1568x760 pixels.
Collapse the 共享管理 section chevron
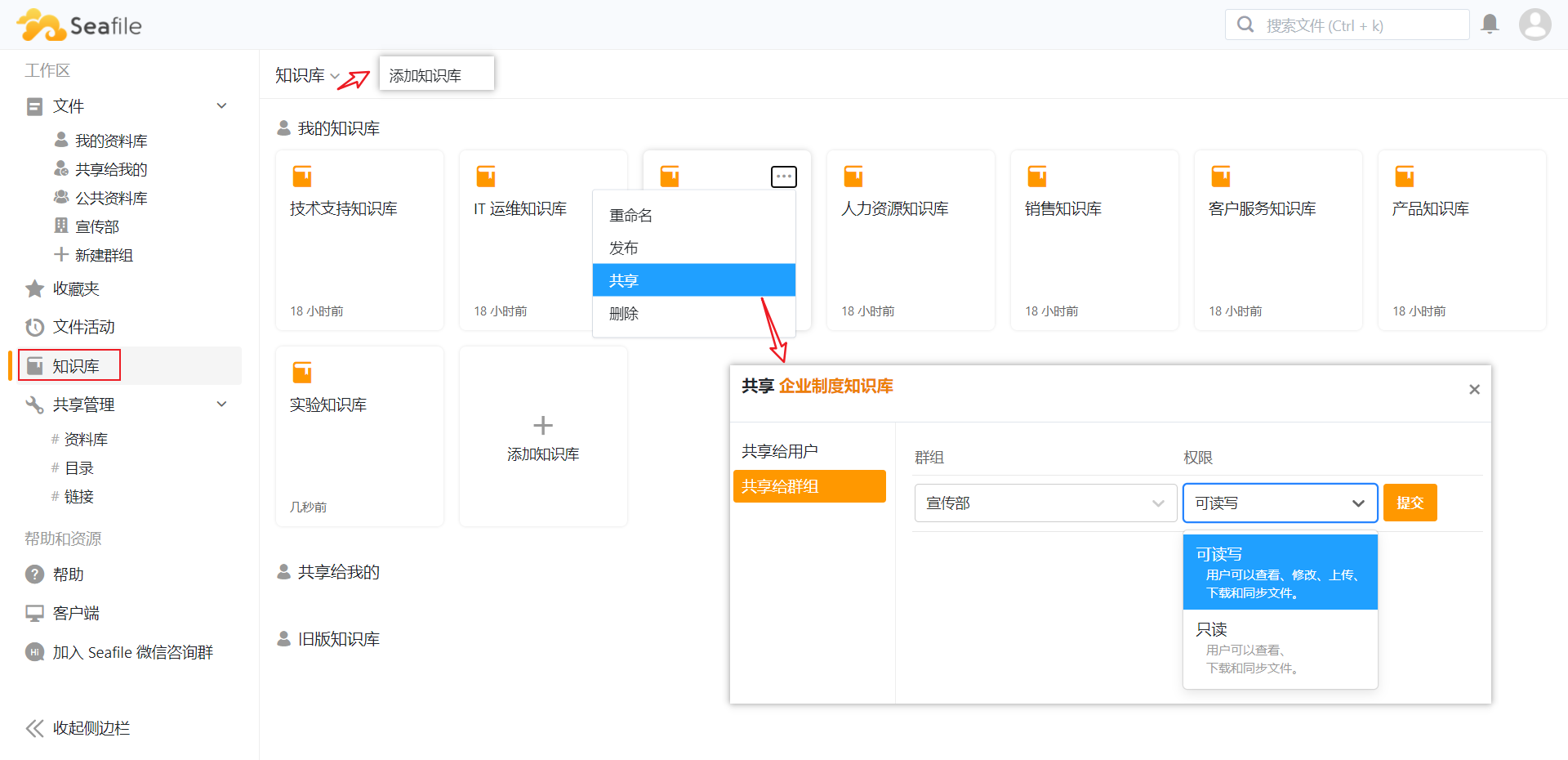click(221, 405)
